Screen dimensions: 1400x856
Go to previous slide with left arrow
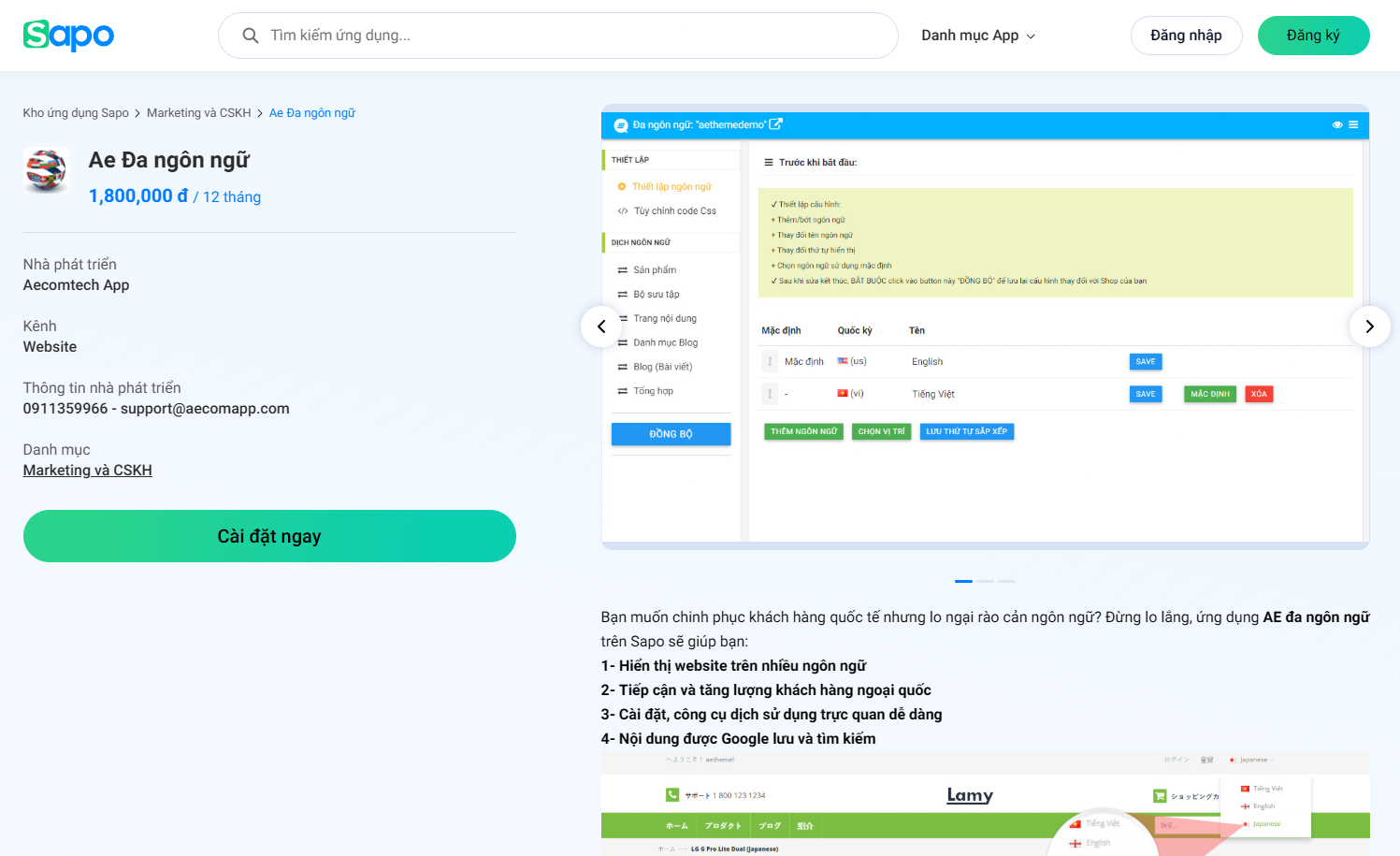(601, 326)
